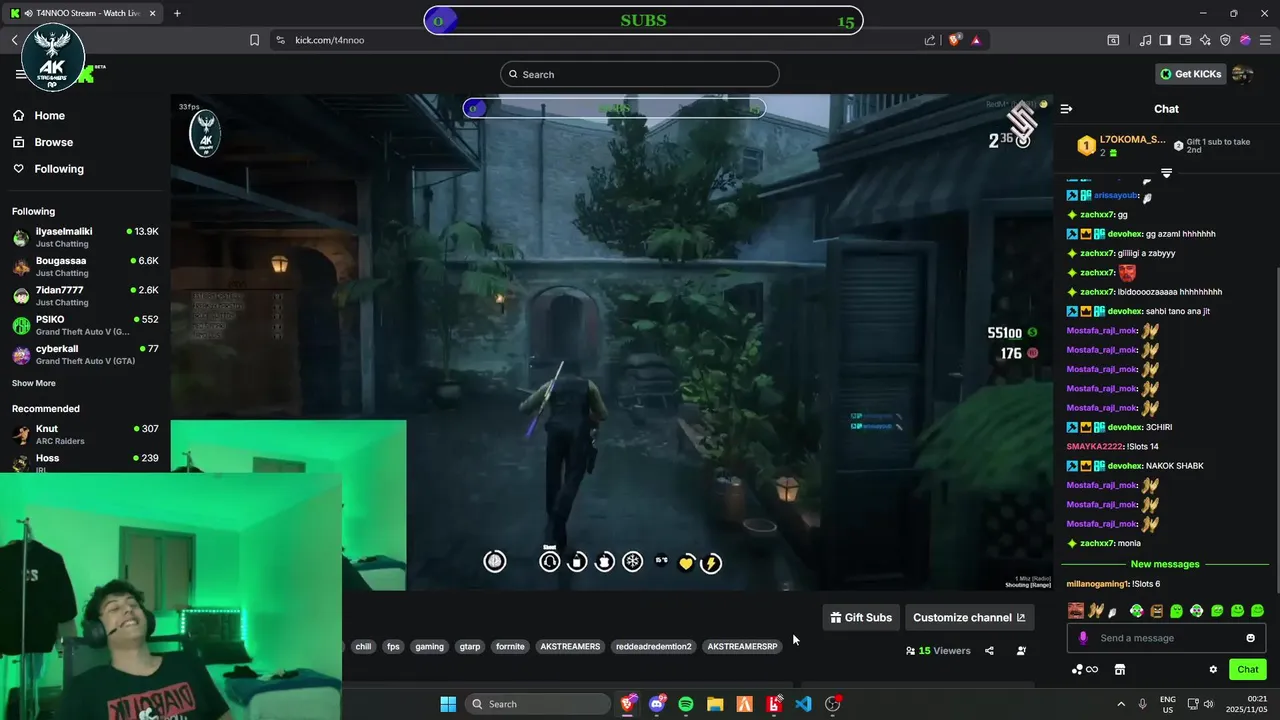Open recommended channel Hoss
The height and width of the screenshot is (720, 1280).
click(x=85, y=462)
